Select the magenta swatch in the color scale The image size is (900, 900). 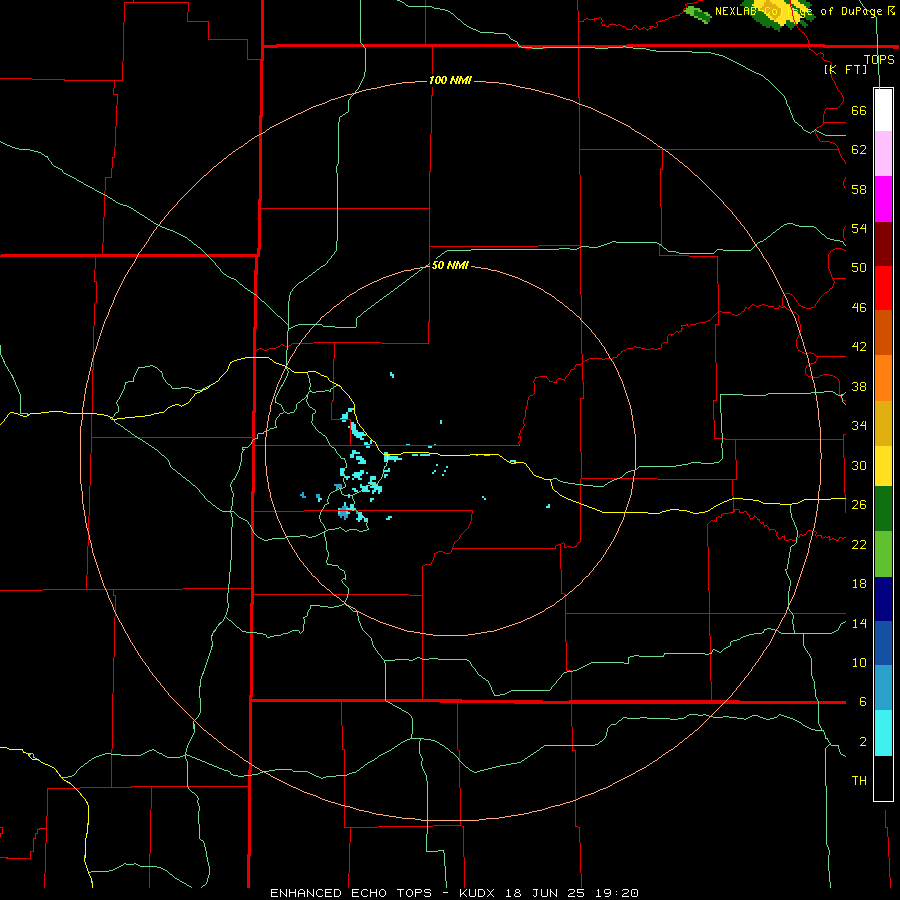click(883, 199)
